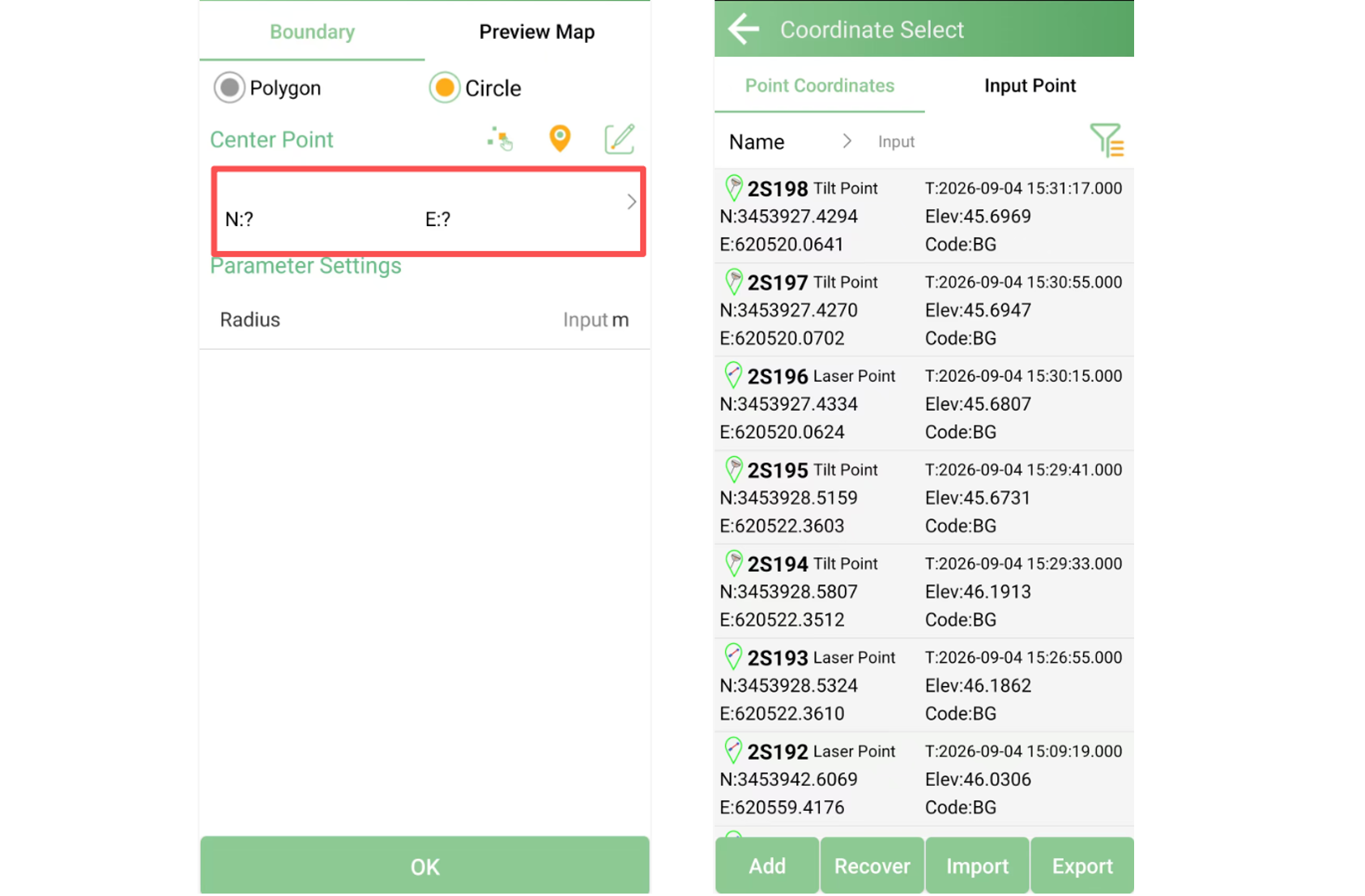1365x896 pixels.
Task: Open the filter list icon
Action: click(1107, 140)
